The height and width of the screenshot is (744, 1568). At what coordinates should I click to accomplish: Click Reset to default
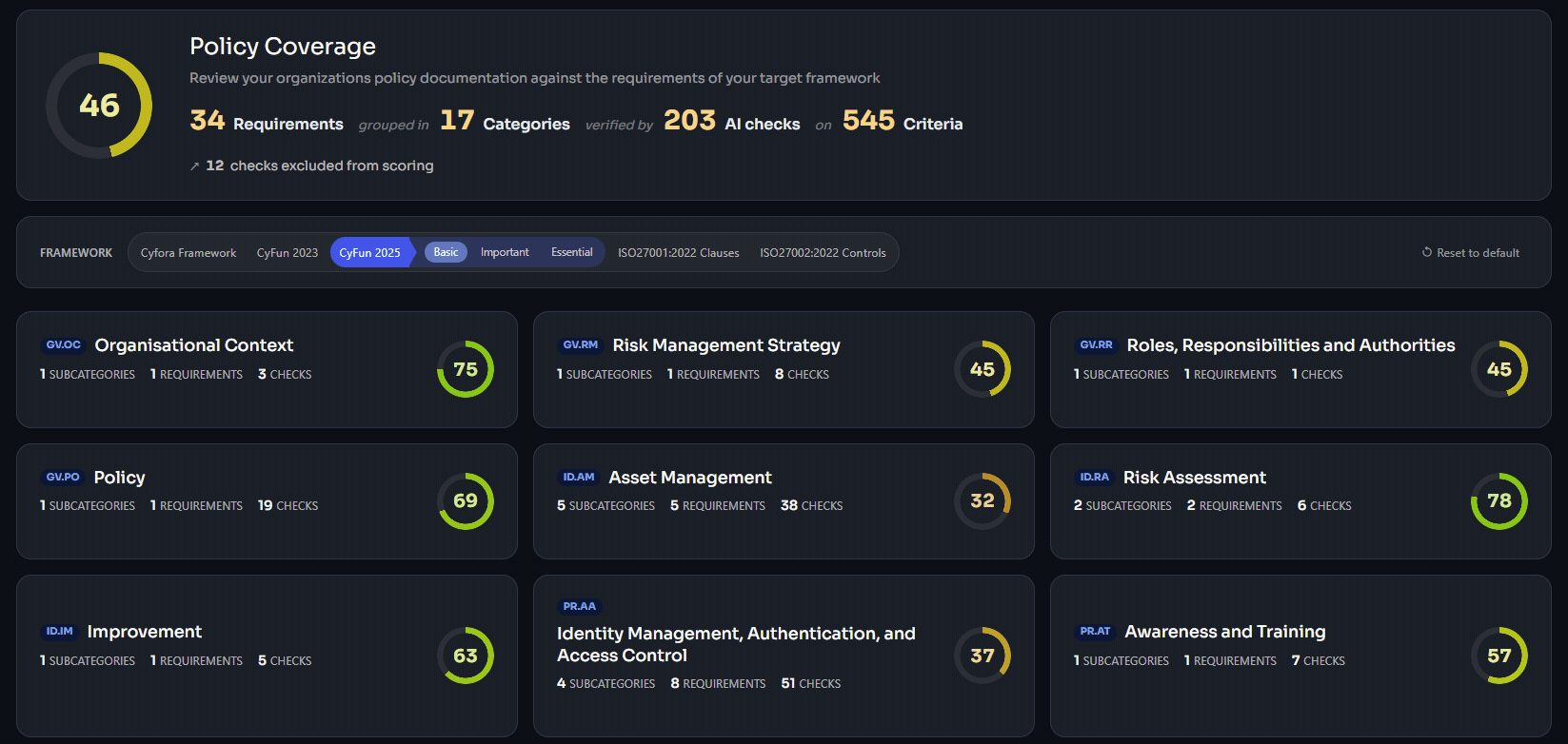(1471, 253)
